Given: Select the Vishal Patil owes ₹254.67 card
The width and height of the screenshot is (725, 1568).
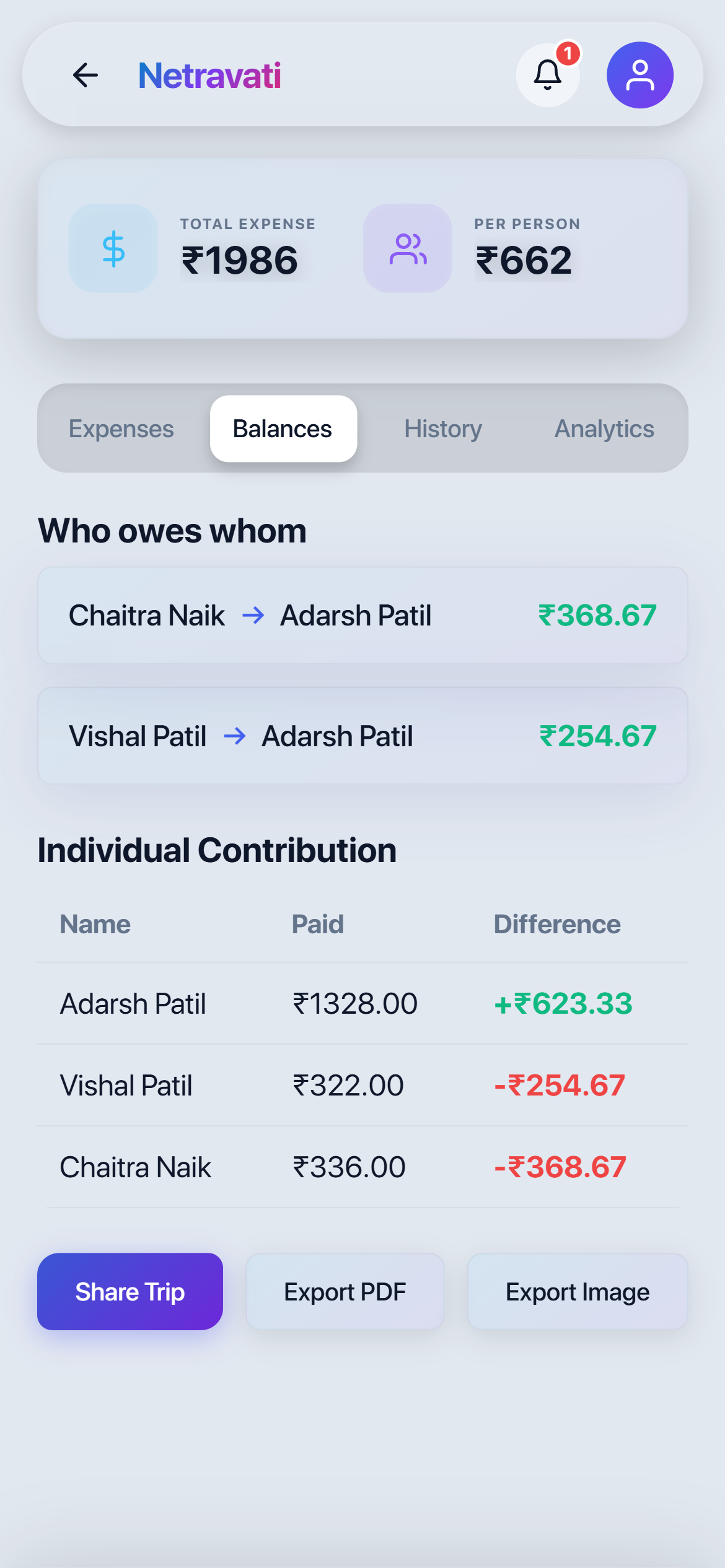Looking at the screenshot, I should click(x=362, y=736).
